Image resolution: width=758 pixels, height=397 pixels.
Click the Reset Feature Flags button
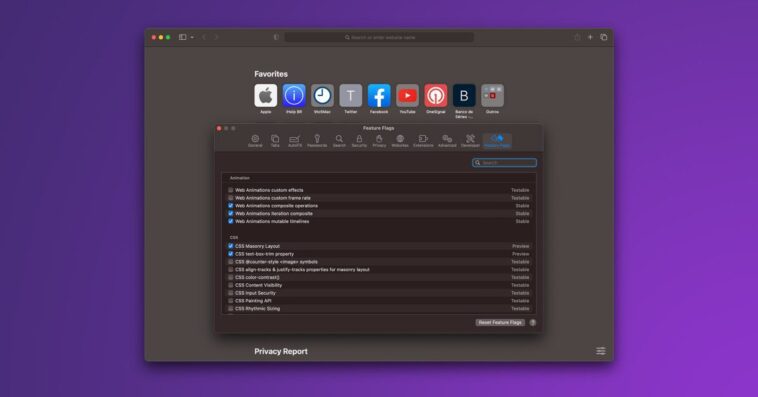coord(500,323)
